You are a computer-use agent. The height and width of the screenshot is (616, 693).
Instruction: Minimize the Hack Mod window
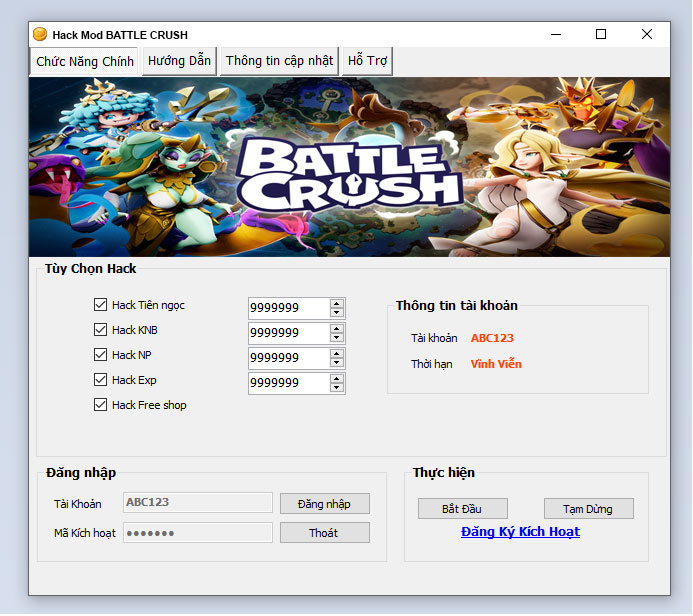tap(556, 34)
